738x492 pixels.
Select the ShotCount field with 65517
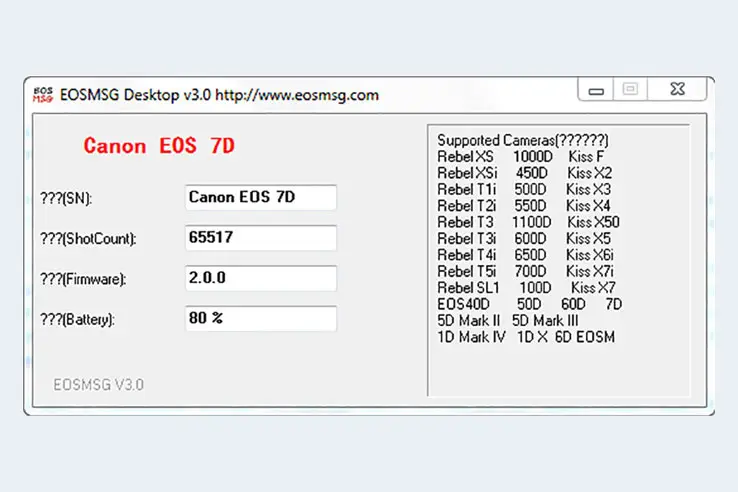(x=261, y=238)
